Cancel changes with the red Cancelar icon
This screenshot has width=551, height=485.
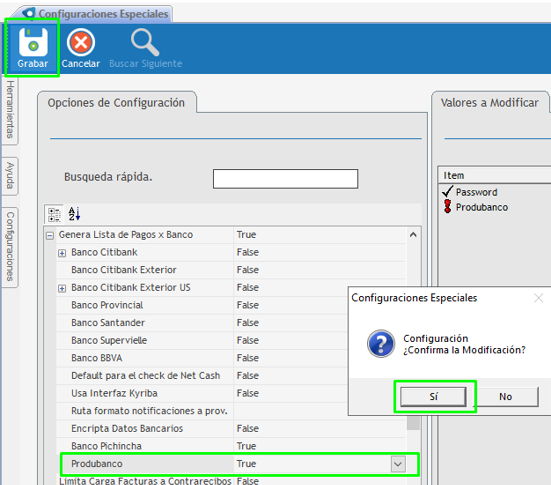pos(81,43)
